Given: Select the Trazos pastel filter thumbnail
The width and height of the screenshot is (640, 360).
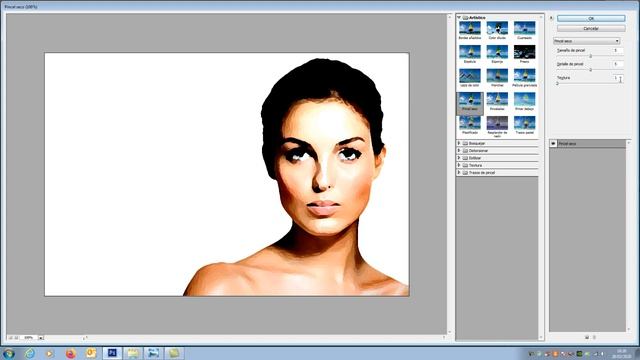Looking at the screenshot, I should (x=524, y=123).
